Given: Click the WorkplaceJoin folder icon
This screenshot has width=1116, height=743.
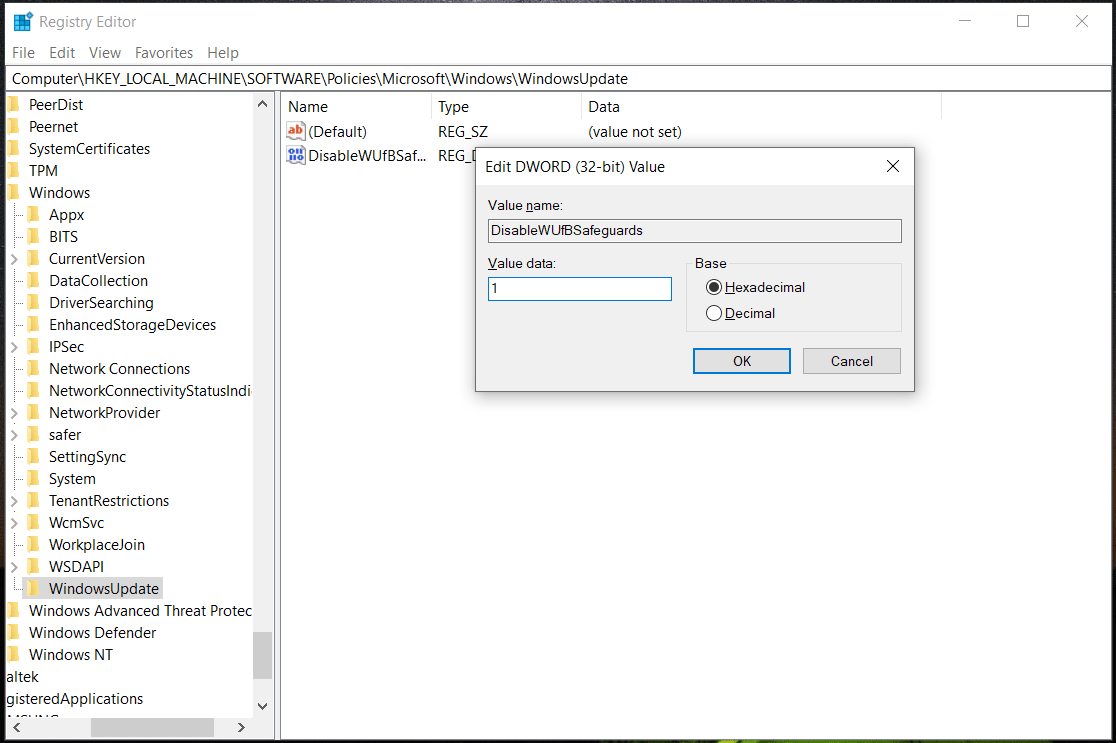Looking at the screenshot, I should 33,546.
